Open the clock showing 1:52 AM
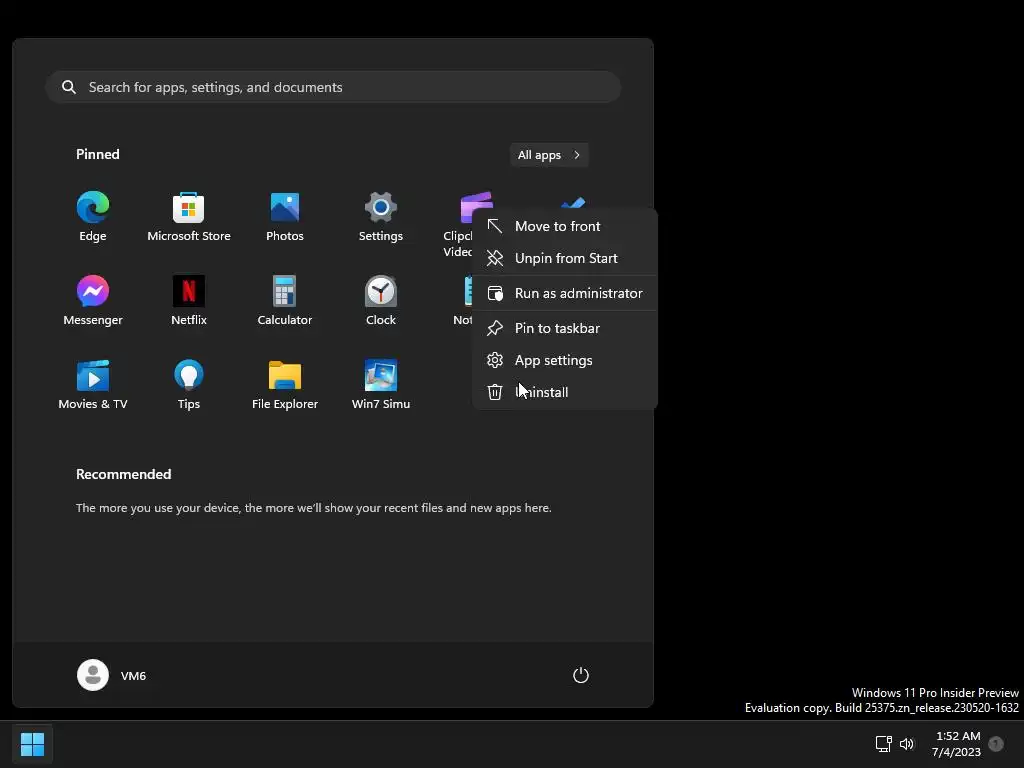The height and width of the screenshot is (768, 1024). click(x=957, y=744)
